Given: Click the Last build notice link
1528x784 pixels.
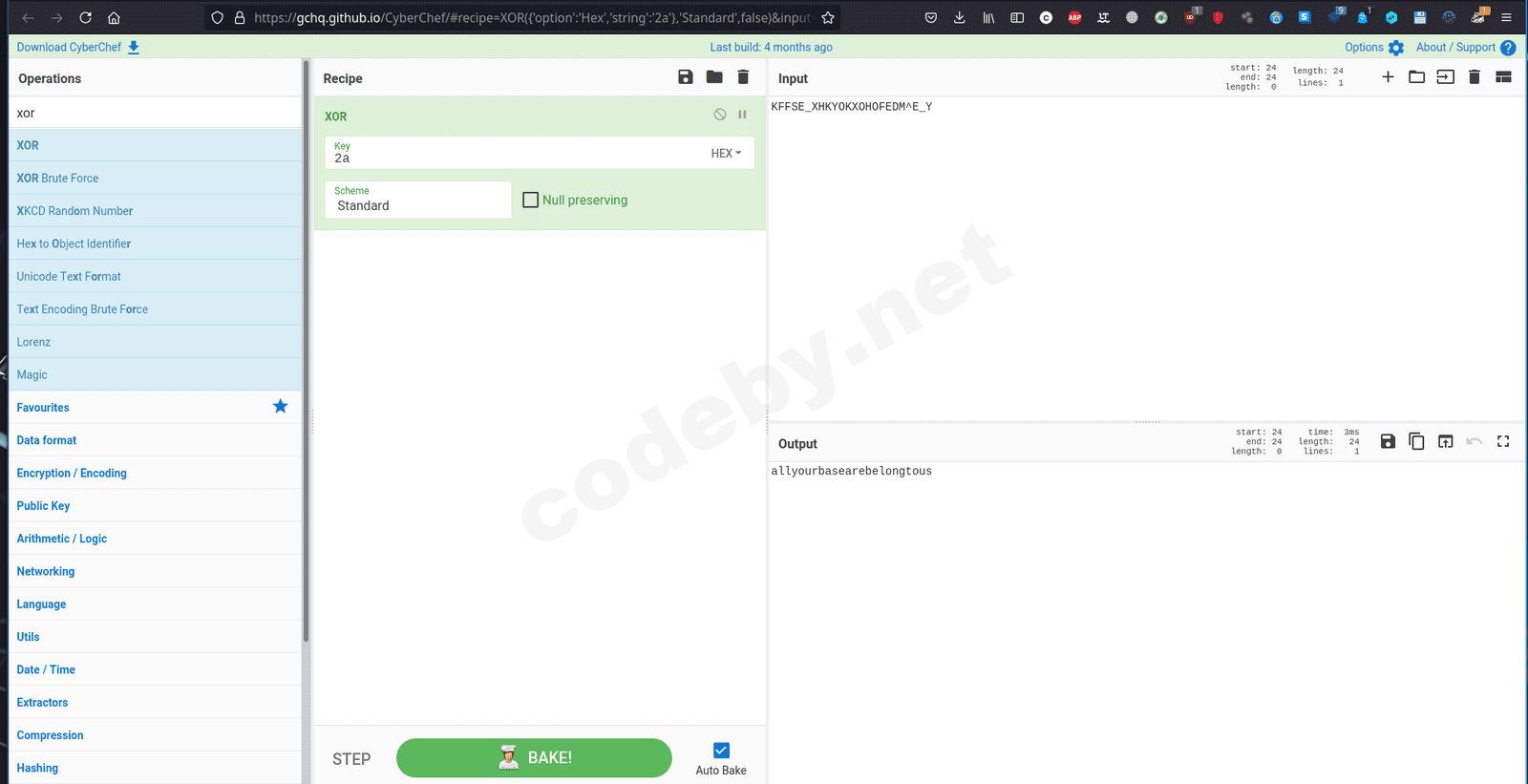Looking at the screenshot, I should click(x=771, y=47).
